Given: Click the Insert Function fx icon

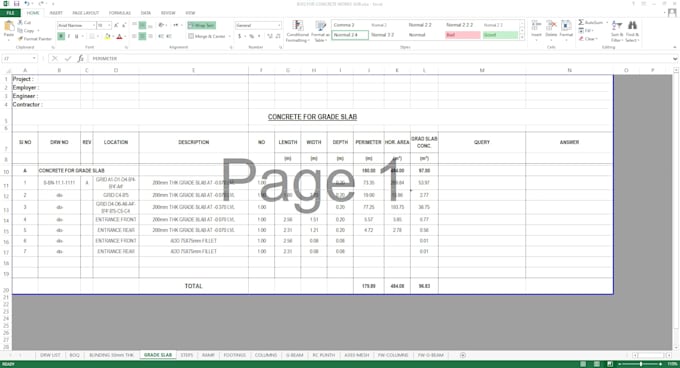Looking at the screenshot, I should coord(81,58).
